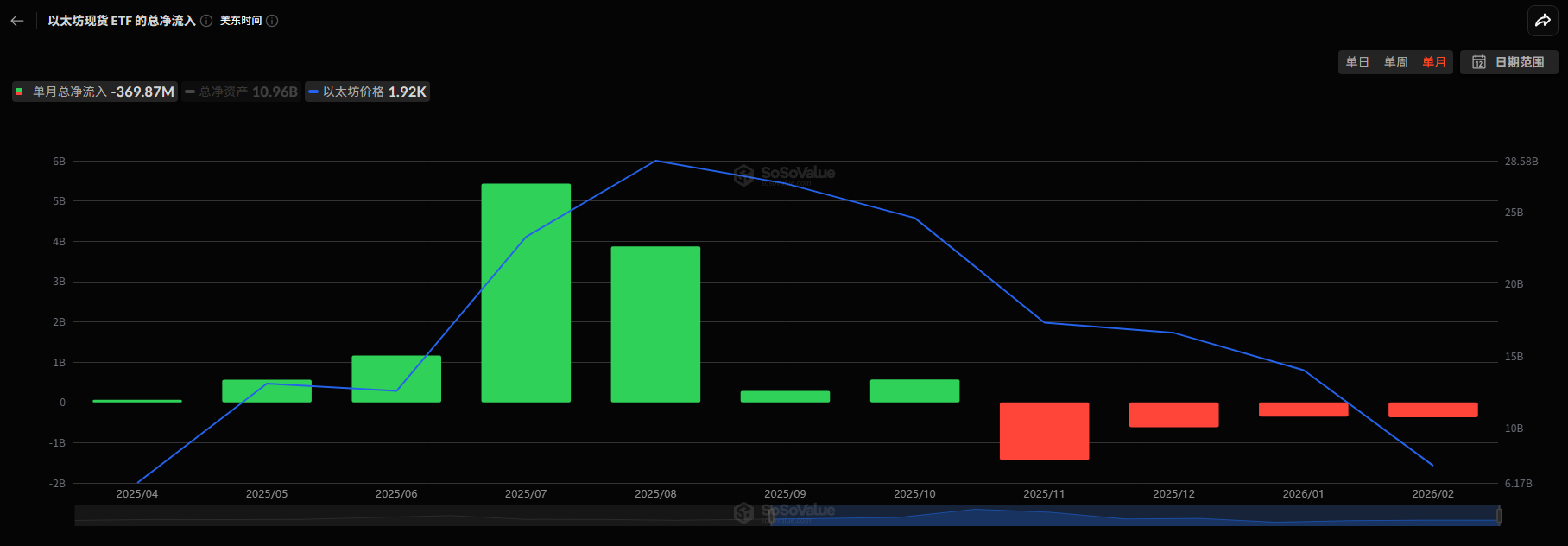Click info icon beside ETF total net inflow title

point(206,21)
